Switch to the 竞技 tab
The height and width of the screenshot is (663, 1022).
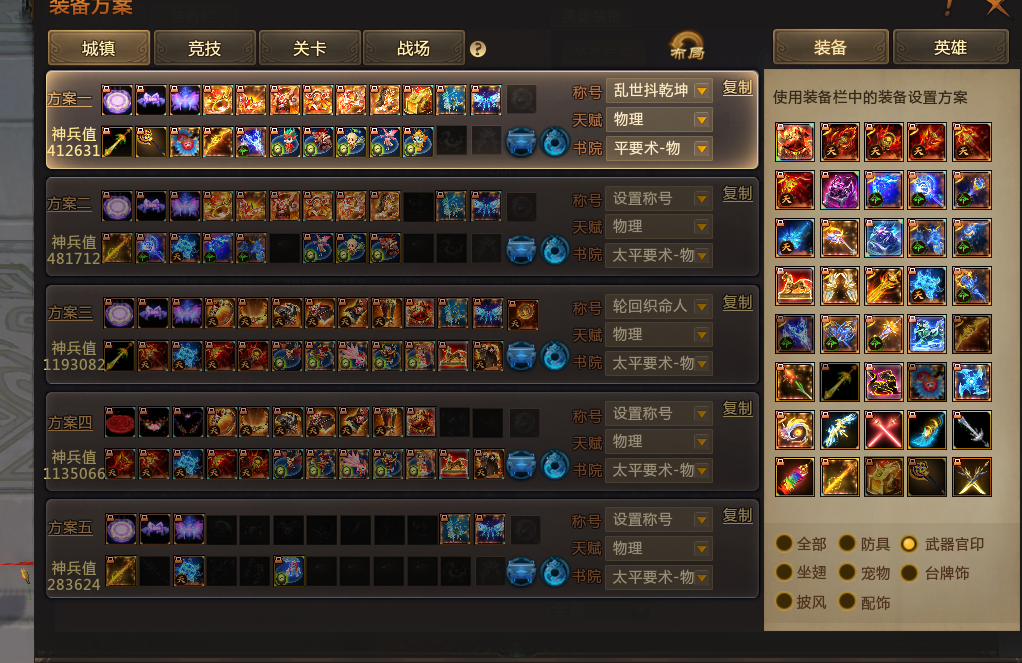(x=205, y=48)
